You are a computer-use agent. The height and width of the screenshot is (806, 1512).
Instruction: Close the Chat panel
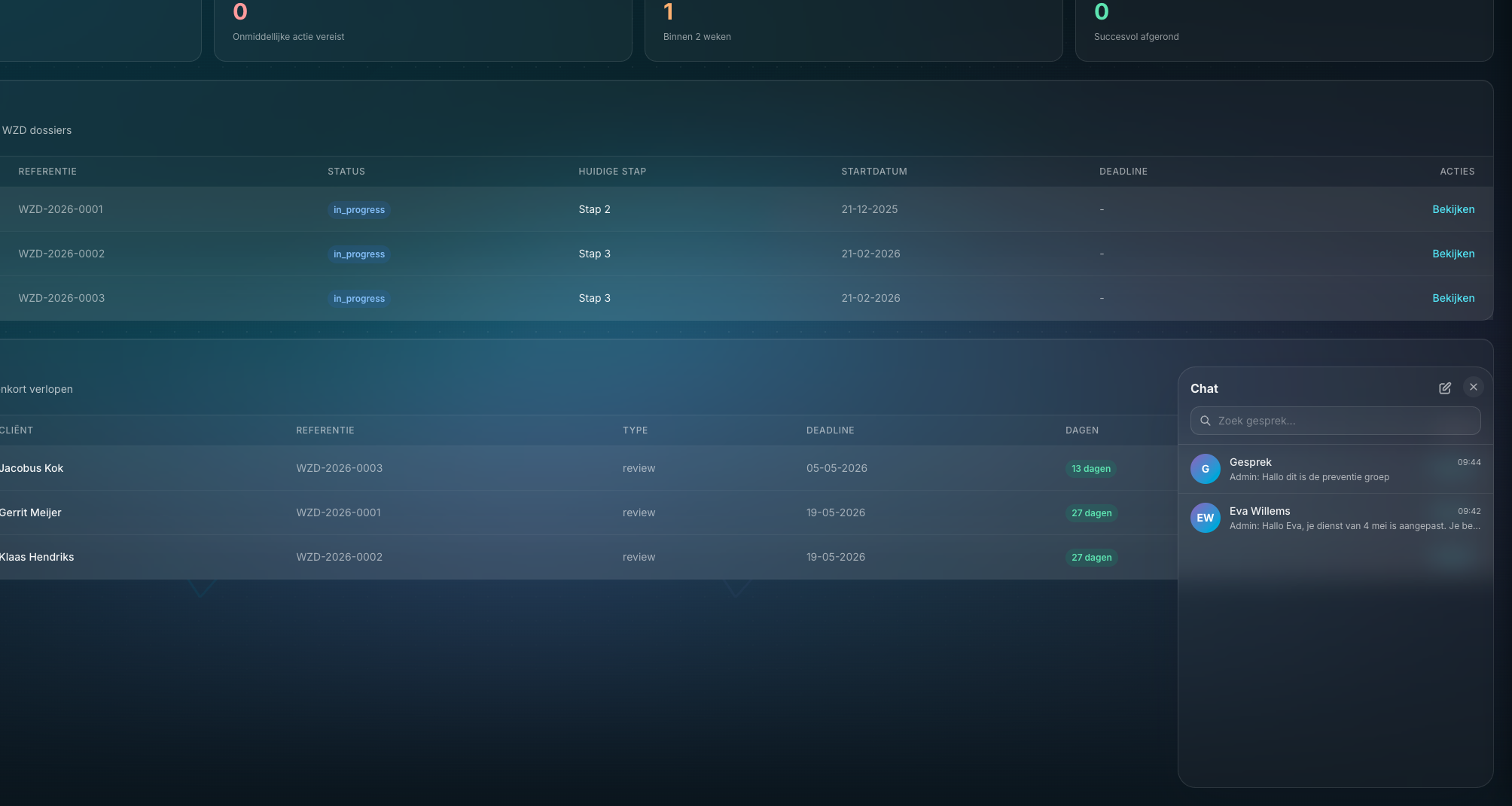(1473, 387)
